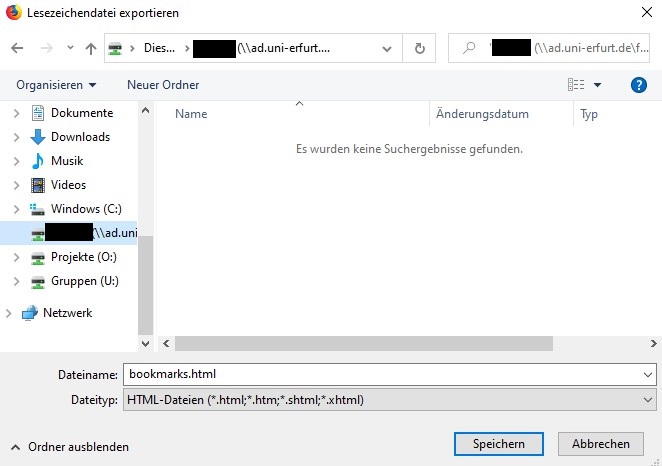The image size is (662, 466).
Task: Expand the Projekte (O:) drive node
Action: 15,257
